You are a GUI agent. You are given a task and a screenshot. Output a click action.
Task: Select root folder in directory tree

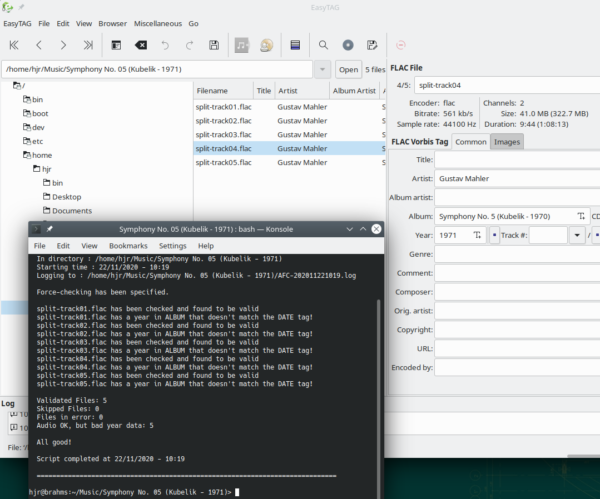[19, 85]
